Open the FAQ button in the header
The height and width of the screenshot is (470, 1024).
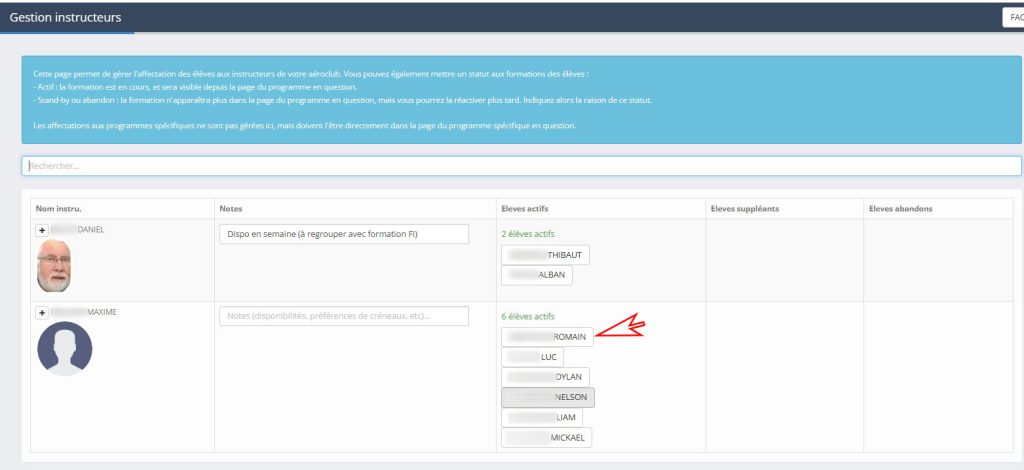(1012, 17)
